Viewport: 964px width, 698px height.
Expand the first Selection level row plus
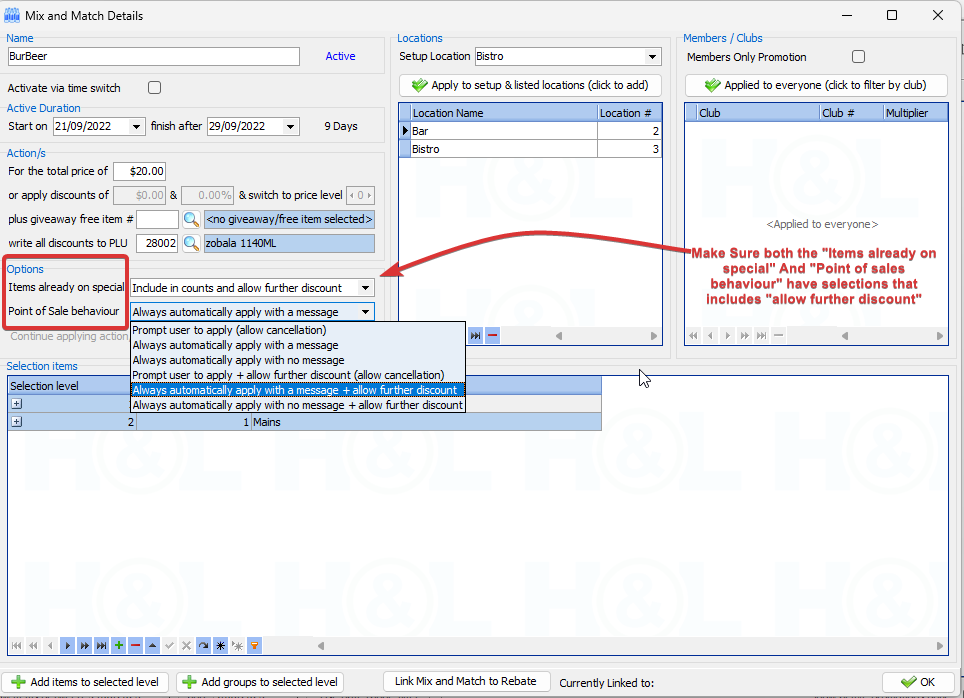click(x=17, y=404)
